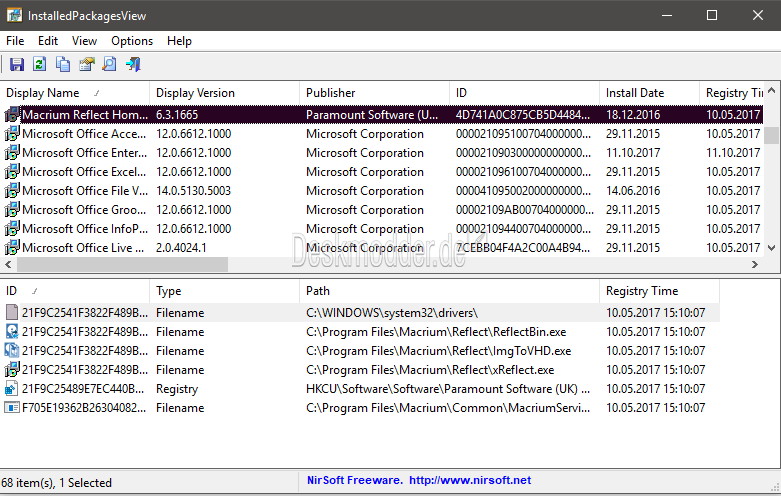Click version 14.0.5130.5003 cell

pyautogui.click(x=193, y=191)
